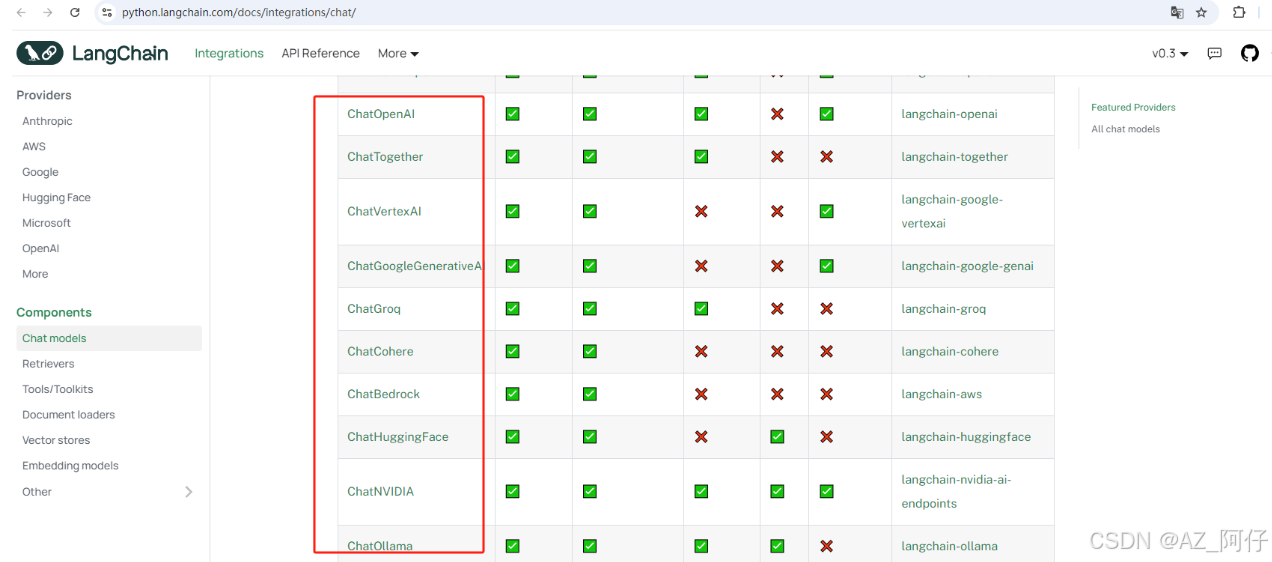
Task: Select Retrievers in the sidebar
Action: [x=48, y=364]
